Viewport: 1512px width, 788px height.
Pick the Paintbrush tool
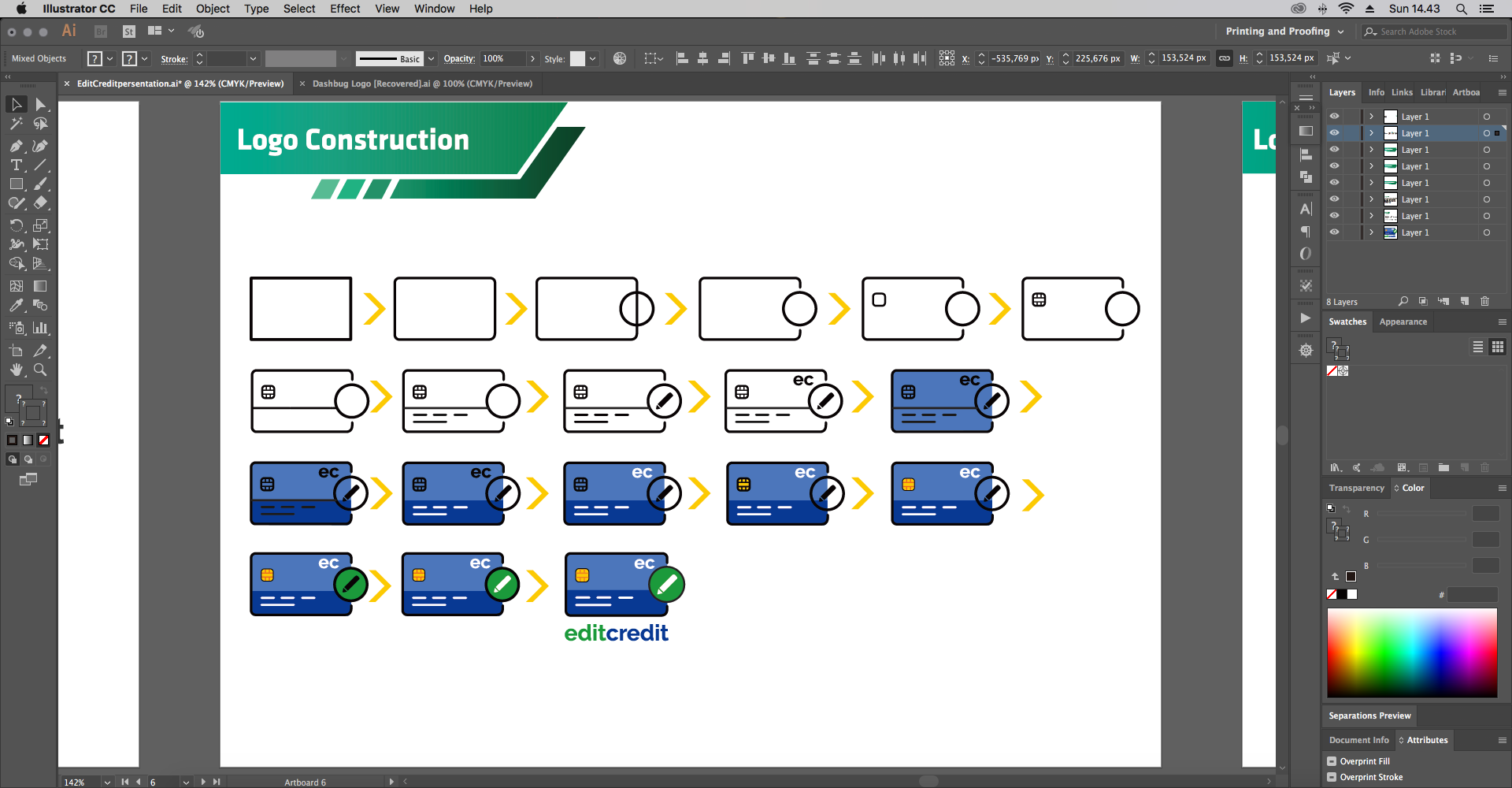point(40,184)
